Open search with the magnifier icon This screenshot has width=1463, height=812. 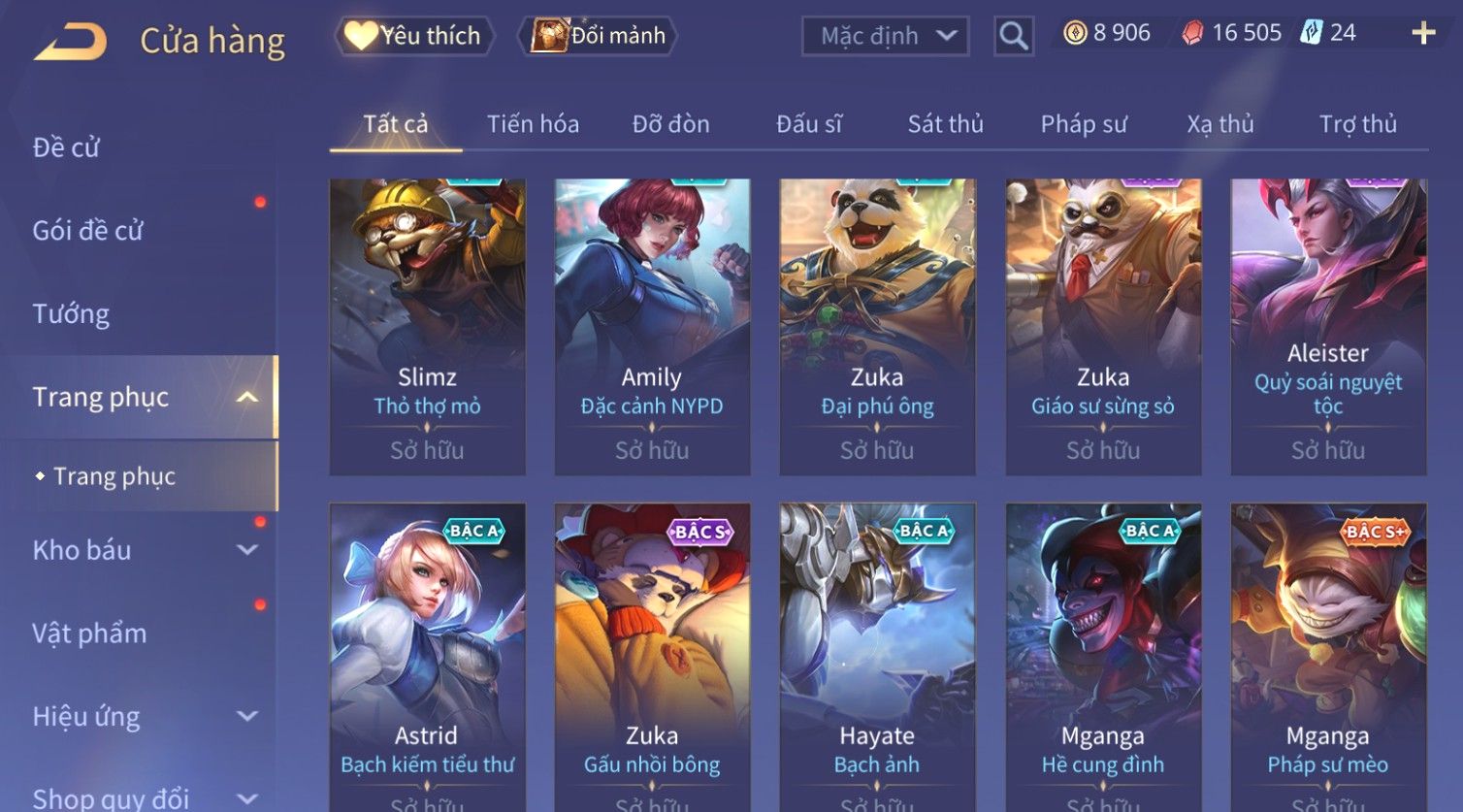1014,36
